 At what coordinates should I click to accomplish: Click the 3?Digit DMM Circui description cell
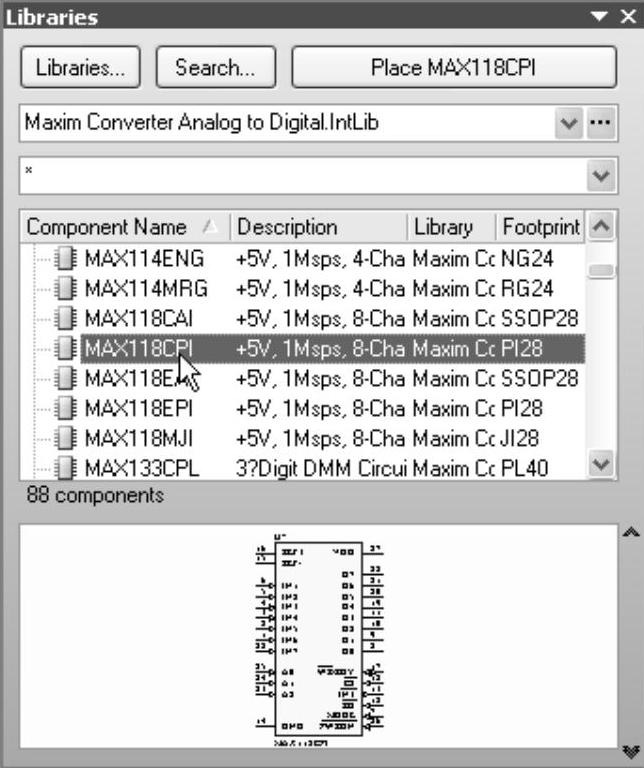[321, 468]
